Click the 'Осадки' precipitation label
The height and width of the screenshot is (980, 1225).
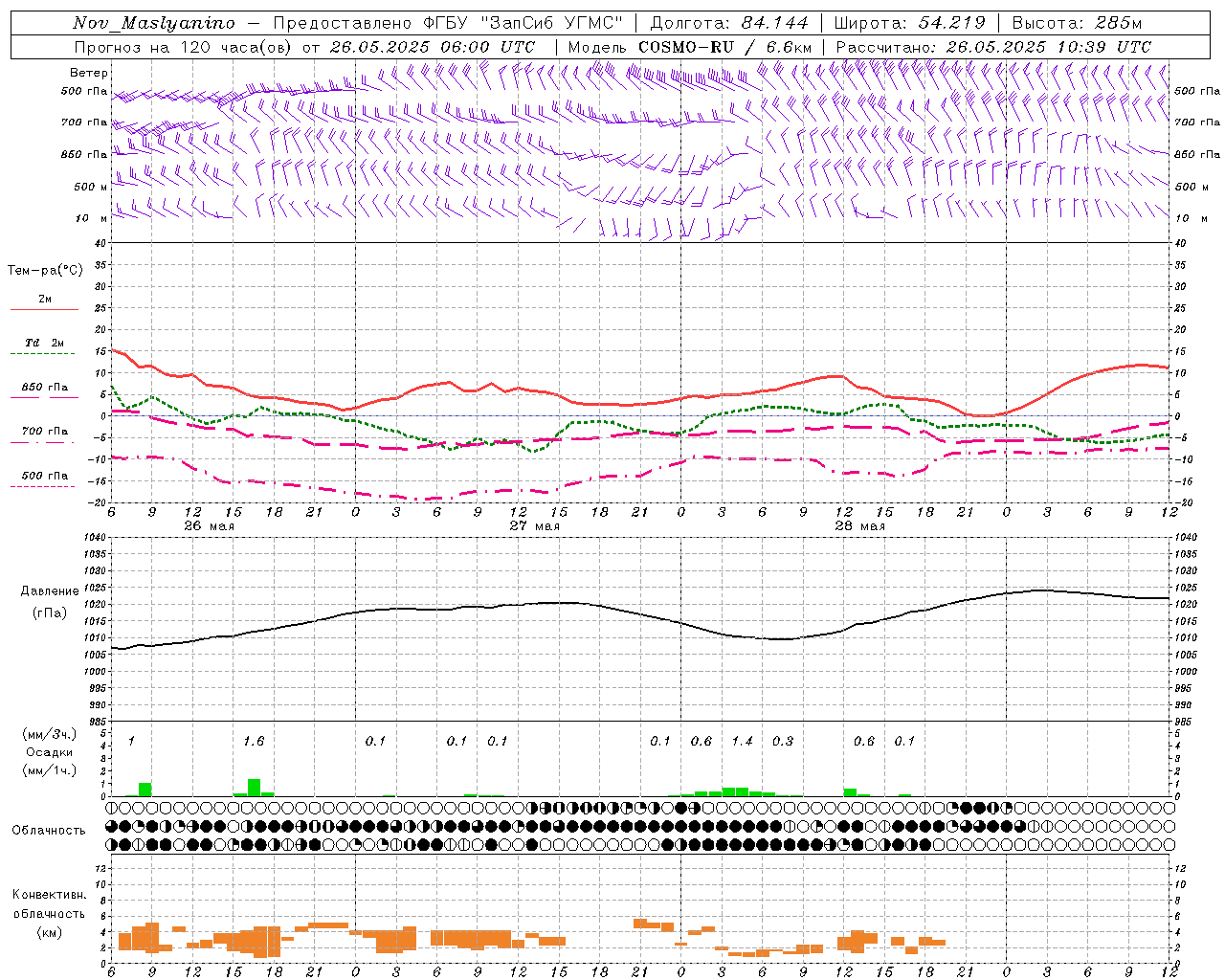coord(50,752)
